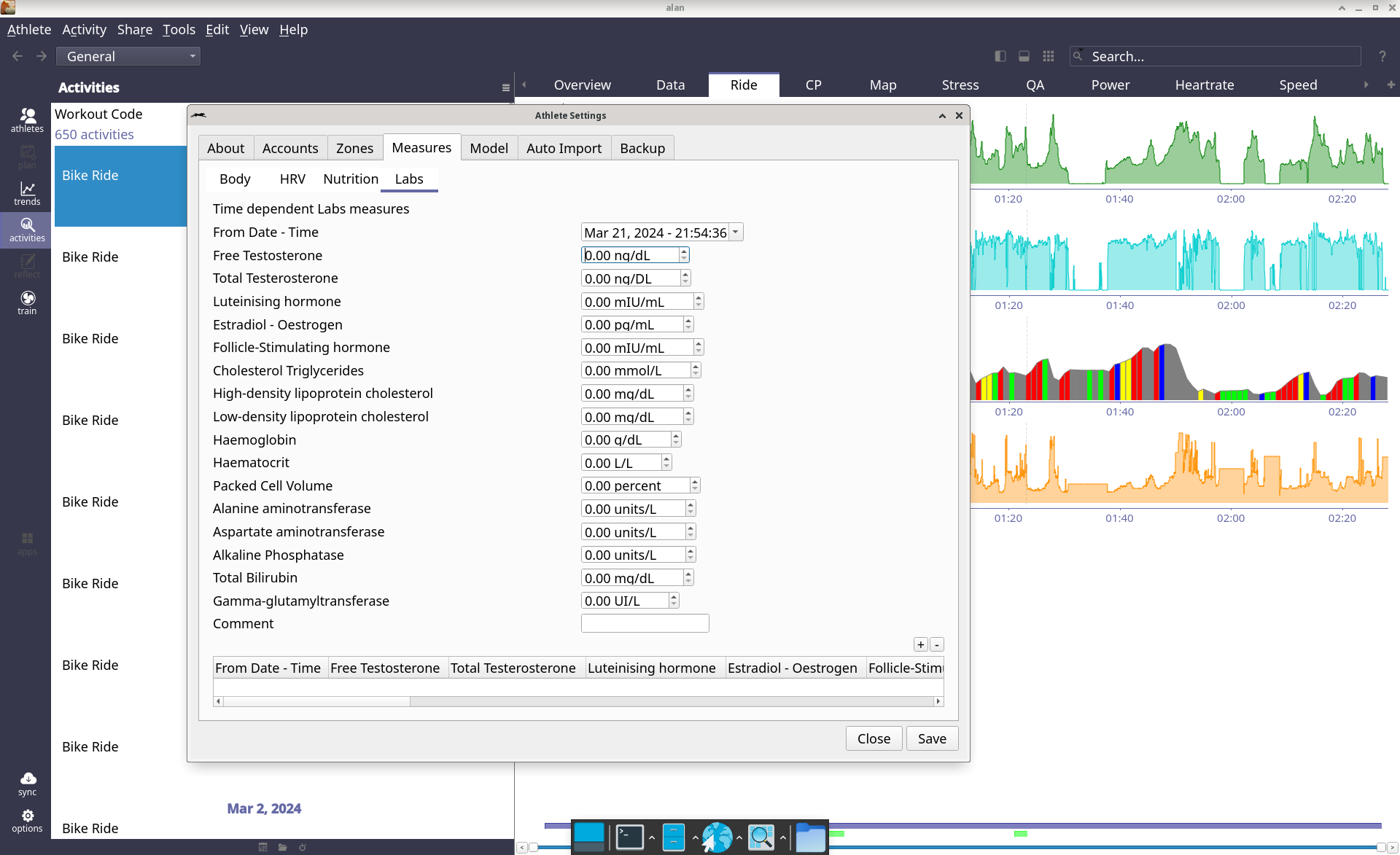The height and width of the screenshot is (855, 1400).
Task: Open the athletes sidebar view
Action: 27,120
